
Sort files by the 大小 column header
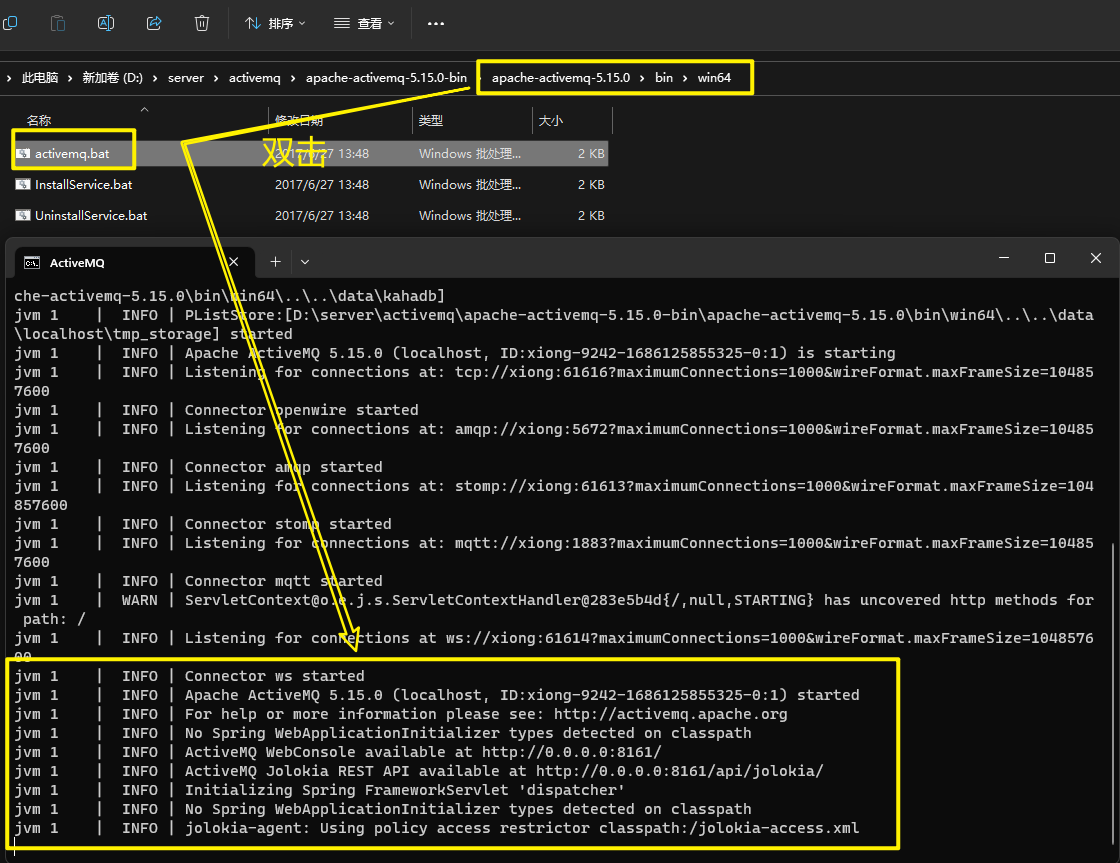550,121
